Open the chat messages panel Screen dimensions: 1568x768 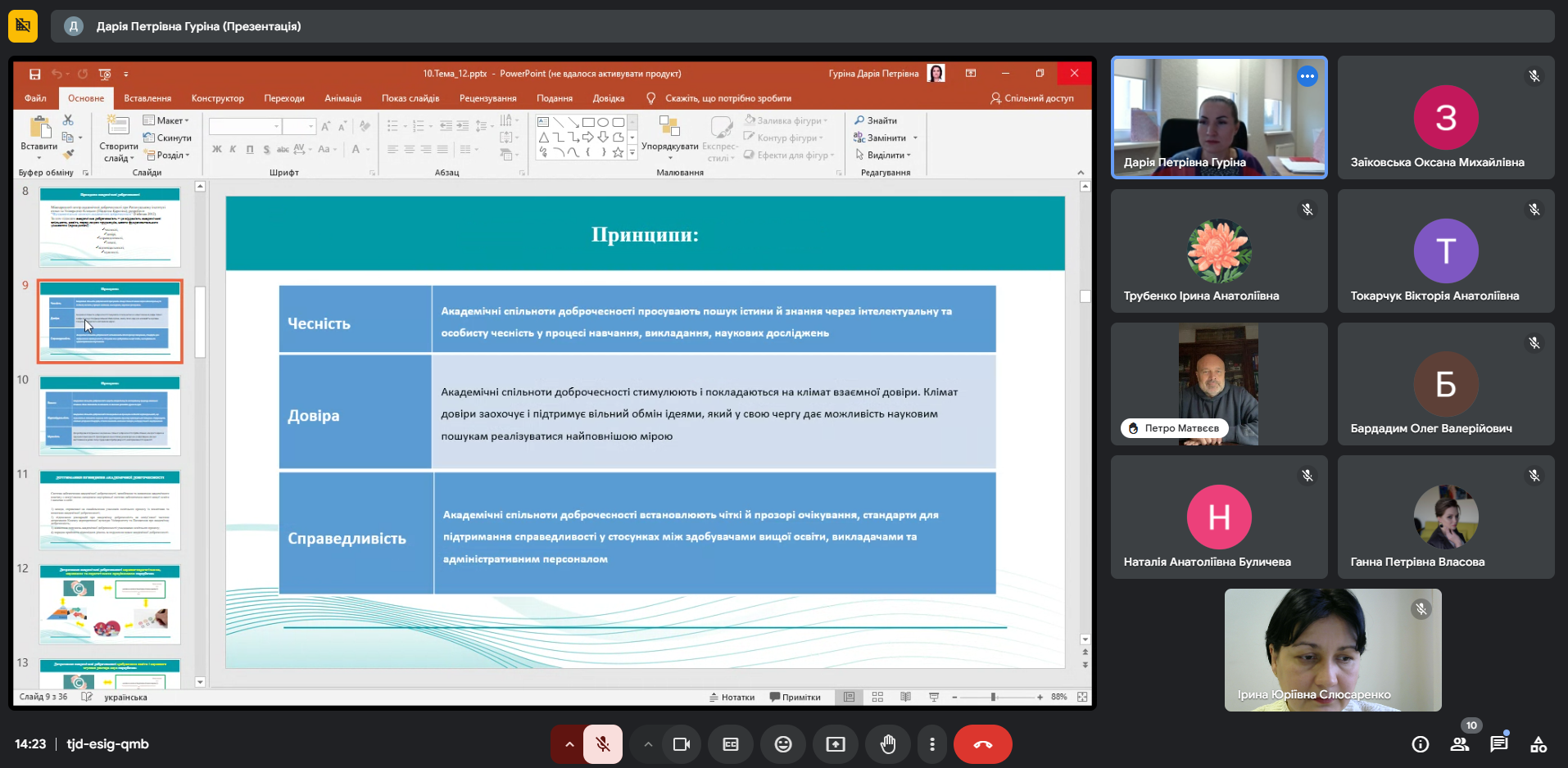[x=1499, y=744]
